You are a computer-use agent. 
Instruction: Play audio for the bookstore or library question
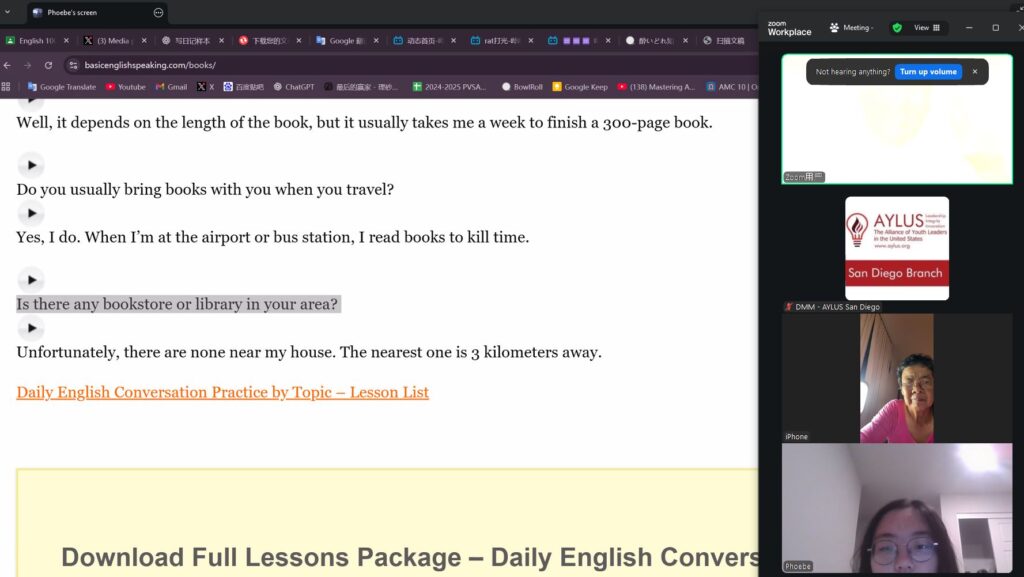tap(31, 280)
